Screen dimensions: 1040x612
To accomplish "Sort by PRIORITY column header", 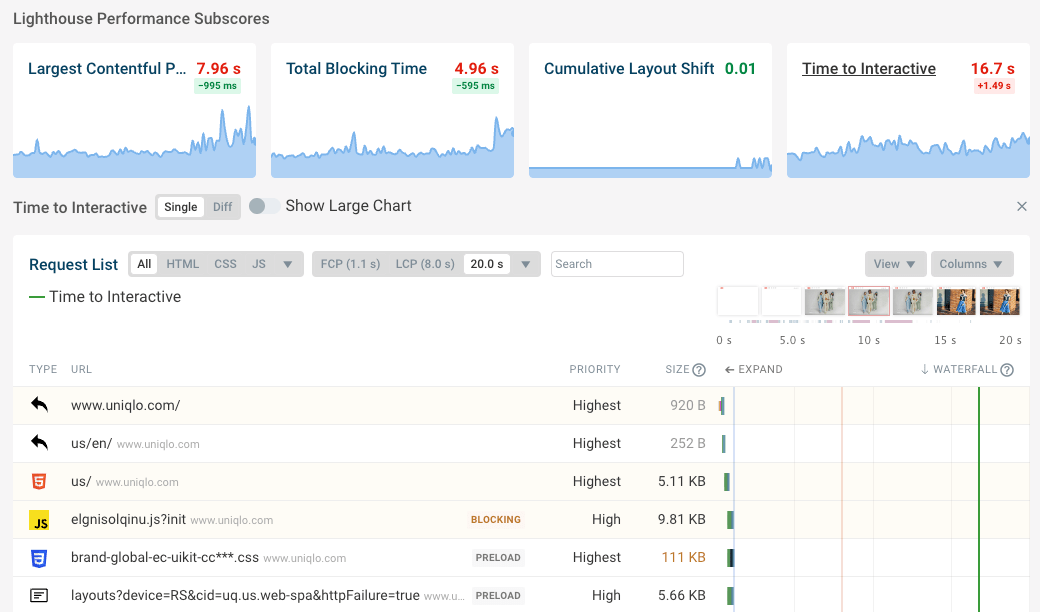I will click(x=595, y=369).
